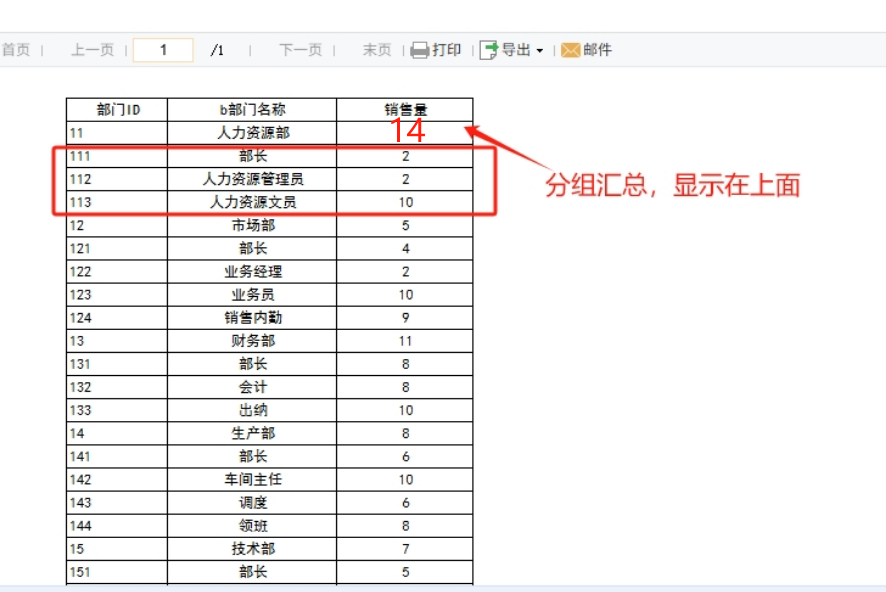886x592 pixels.
Task: Click sales value 9 for 销售内勤
Action: (405, 318)
